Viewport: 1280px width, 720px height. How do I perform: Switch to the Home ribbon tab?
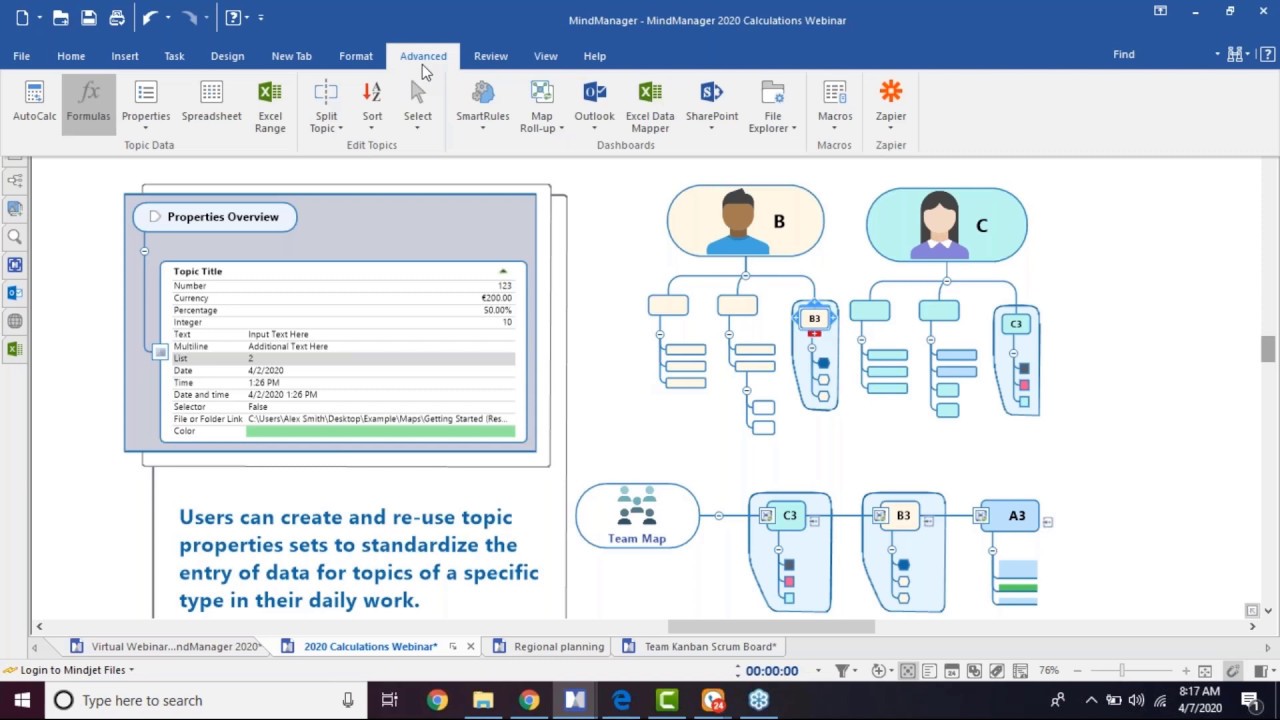point(71,56)
